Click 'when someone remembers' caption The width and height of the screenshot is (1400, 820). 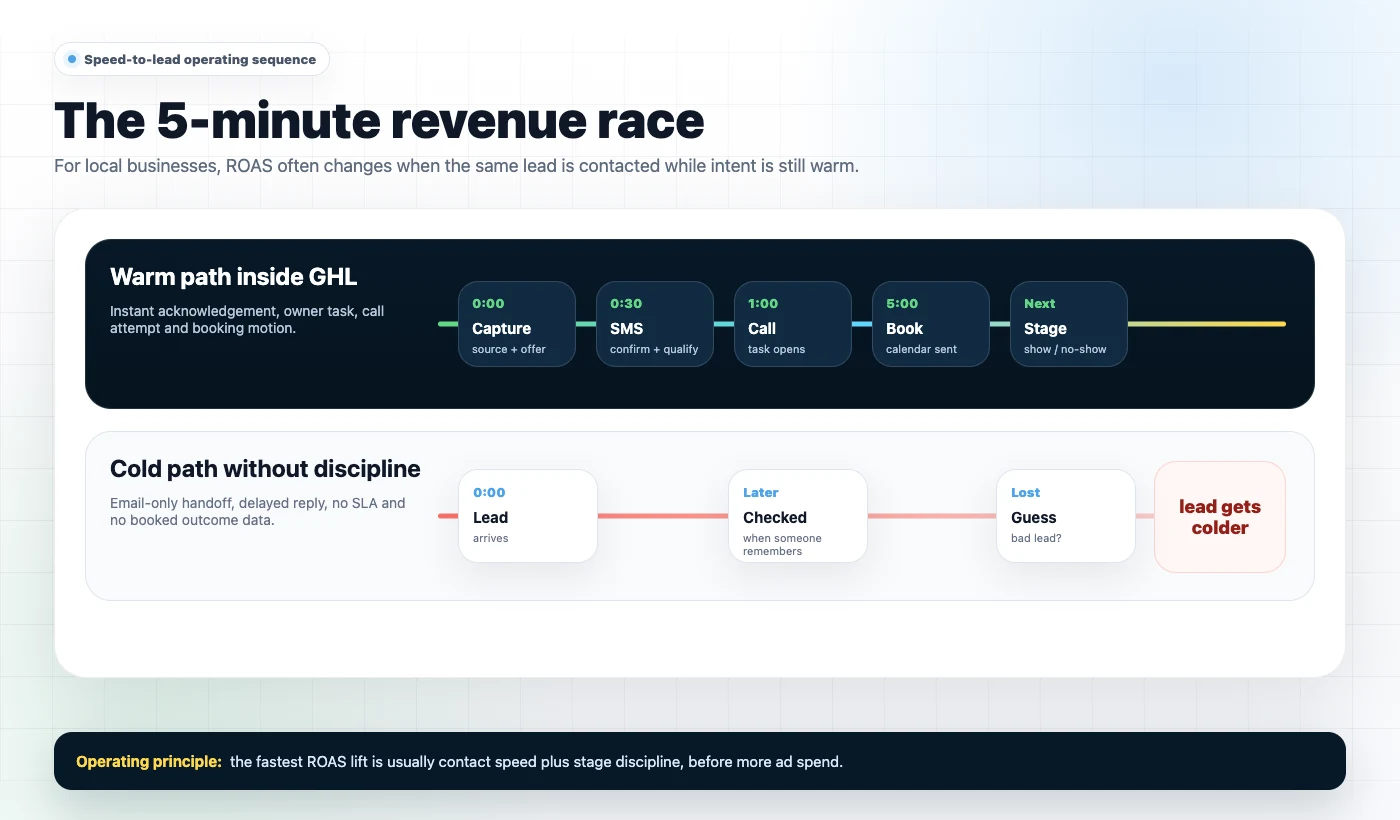click(x=782, y=545)
